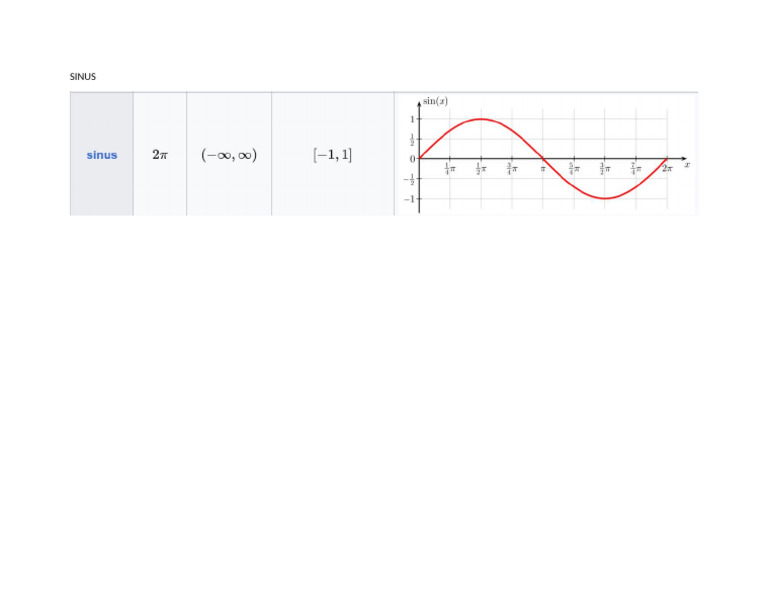The height and width of the screenshot is (594, 768).
Task: Select the 2π period cell in table
Action: (x=160, y=155)
